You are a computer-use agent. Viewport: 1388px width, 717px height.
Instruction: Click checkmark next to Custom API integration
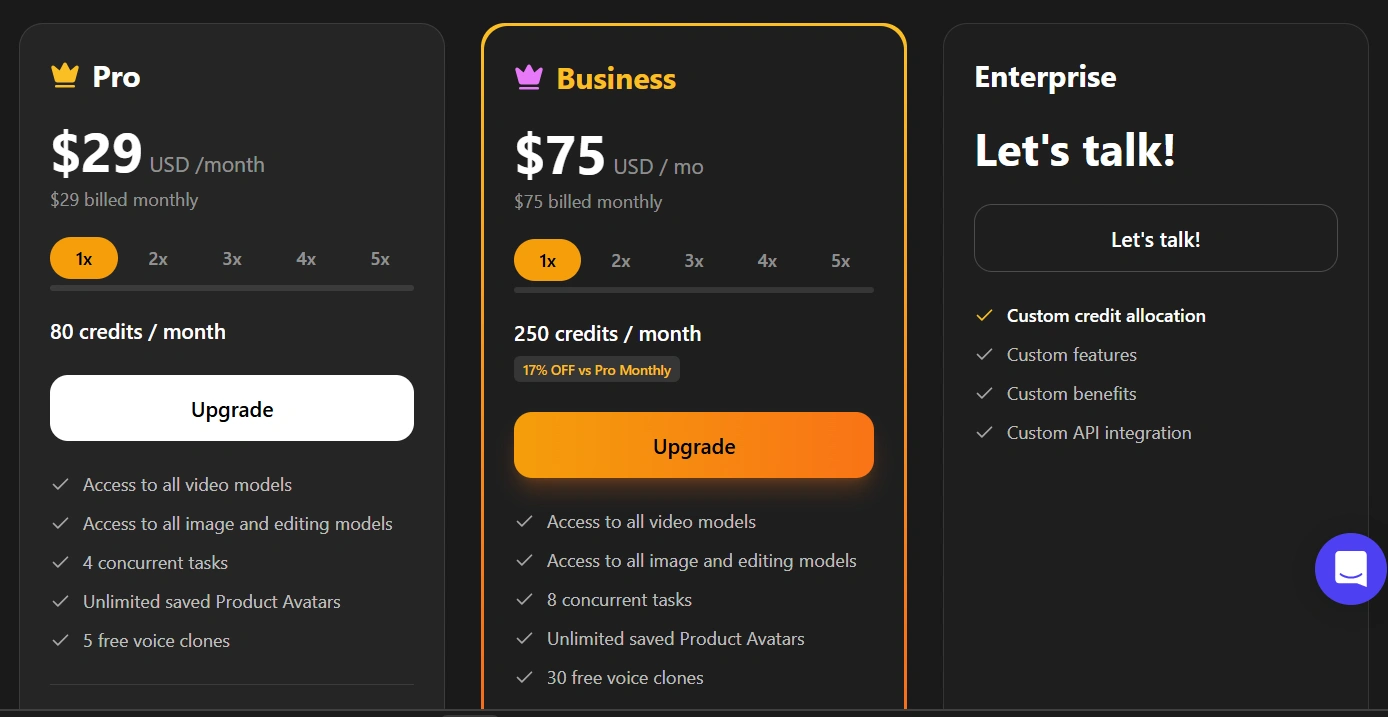click(985, 433)
